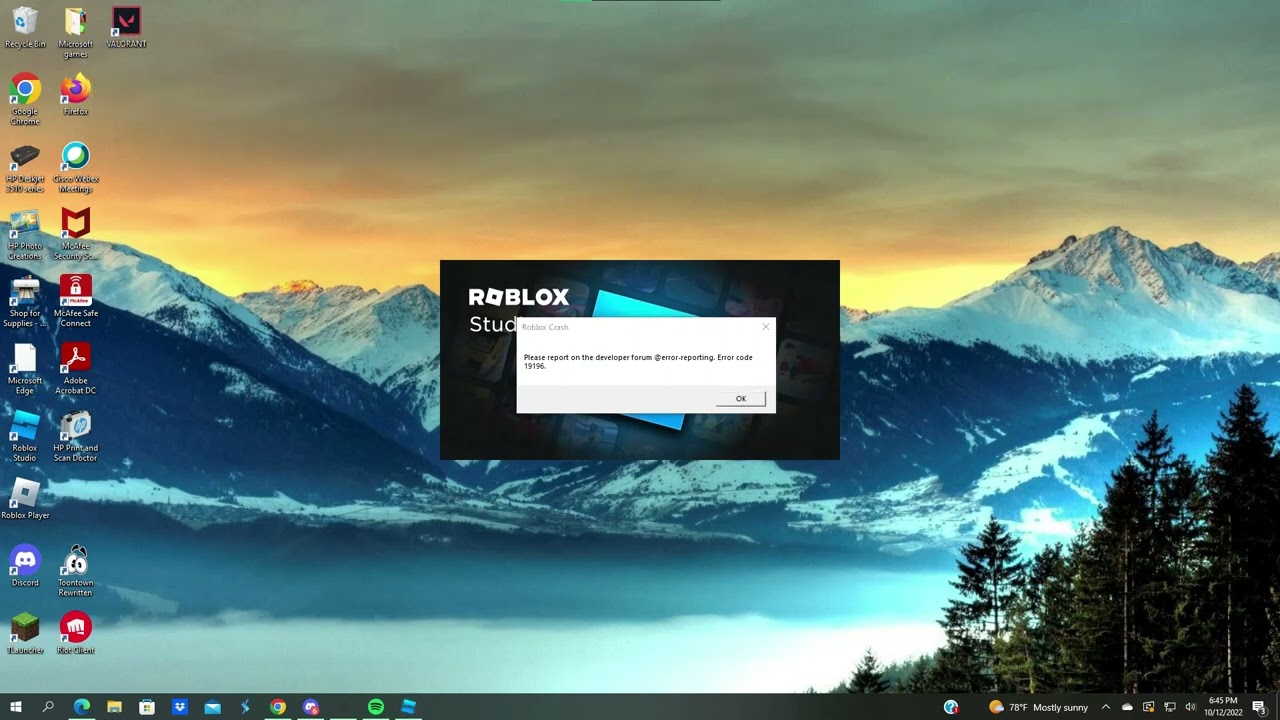Select the Cisco Webex Meetings shortcut
Viewport: 1280px width, 720px height.
pos(76,167)
